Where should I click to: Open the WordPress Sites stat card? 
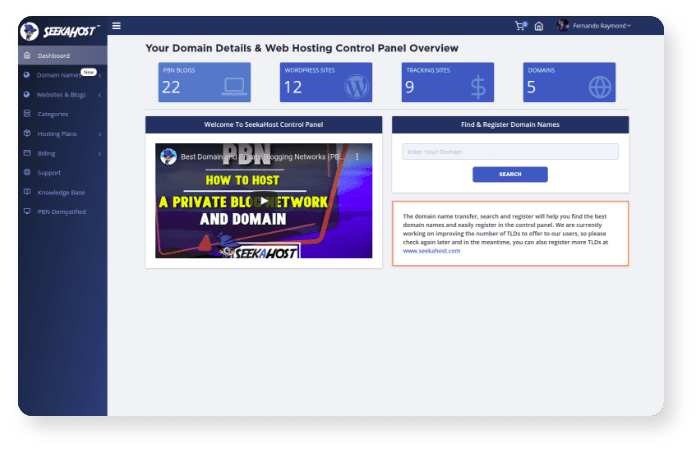(x=326, y=82)
